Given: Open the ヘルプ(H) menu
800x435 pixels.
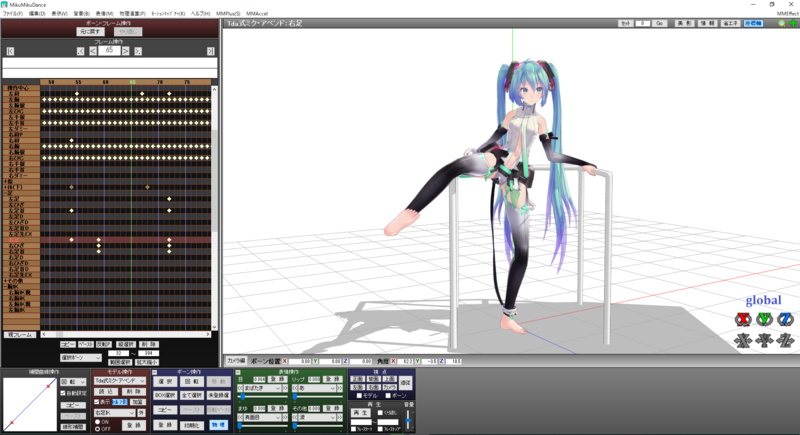Looking at the screenshot, I should [200, 14].
